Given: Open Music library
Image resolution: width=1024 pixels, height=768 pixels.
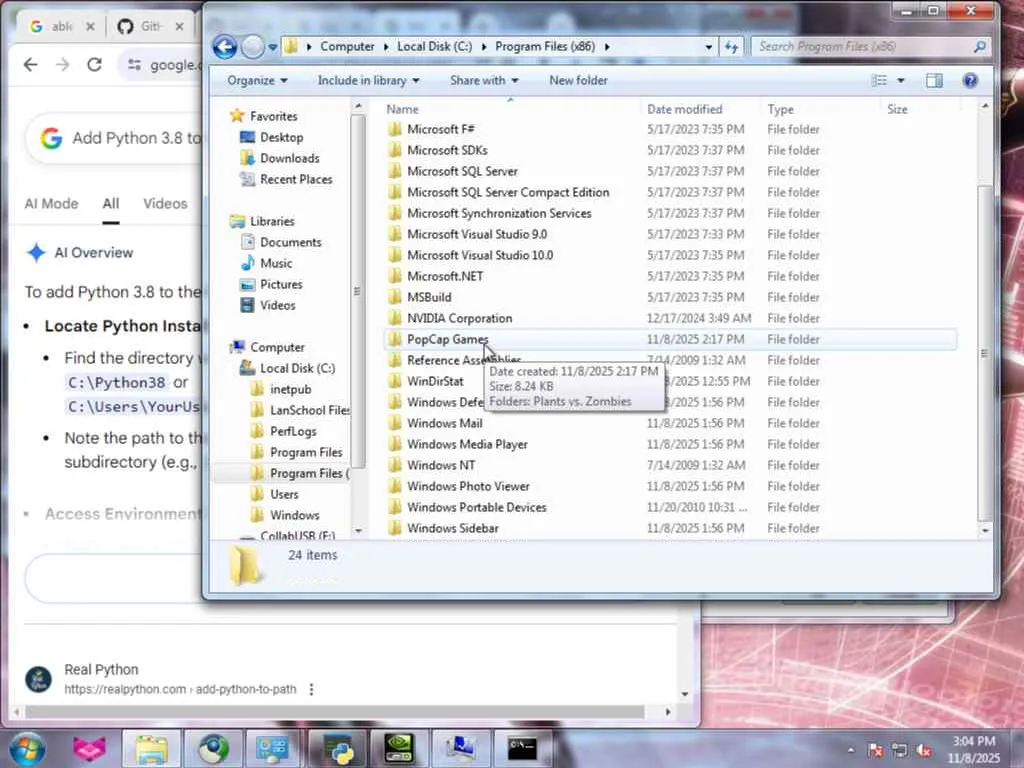Looking at the screenshot, I should pos(276,263).
